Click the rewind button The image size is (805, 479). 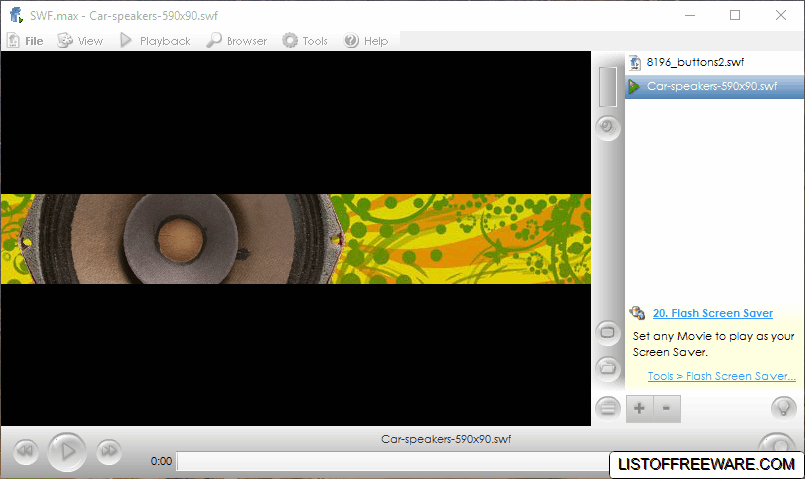click(26, 451)
